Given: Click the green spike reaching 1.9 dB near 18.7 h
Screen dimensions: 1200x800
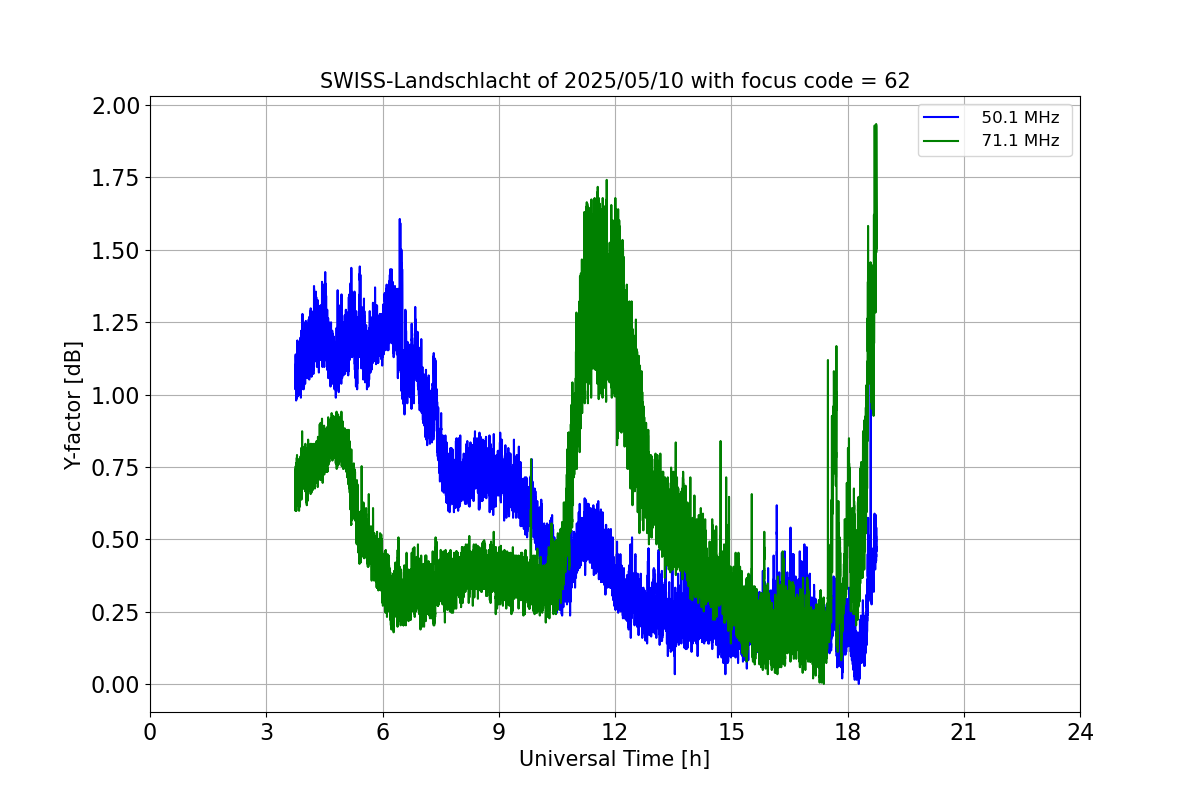Looking at the screenshot, I should pos(875,127).
